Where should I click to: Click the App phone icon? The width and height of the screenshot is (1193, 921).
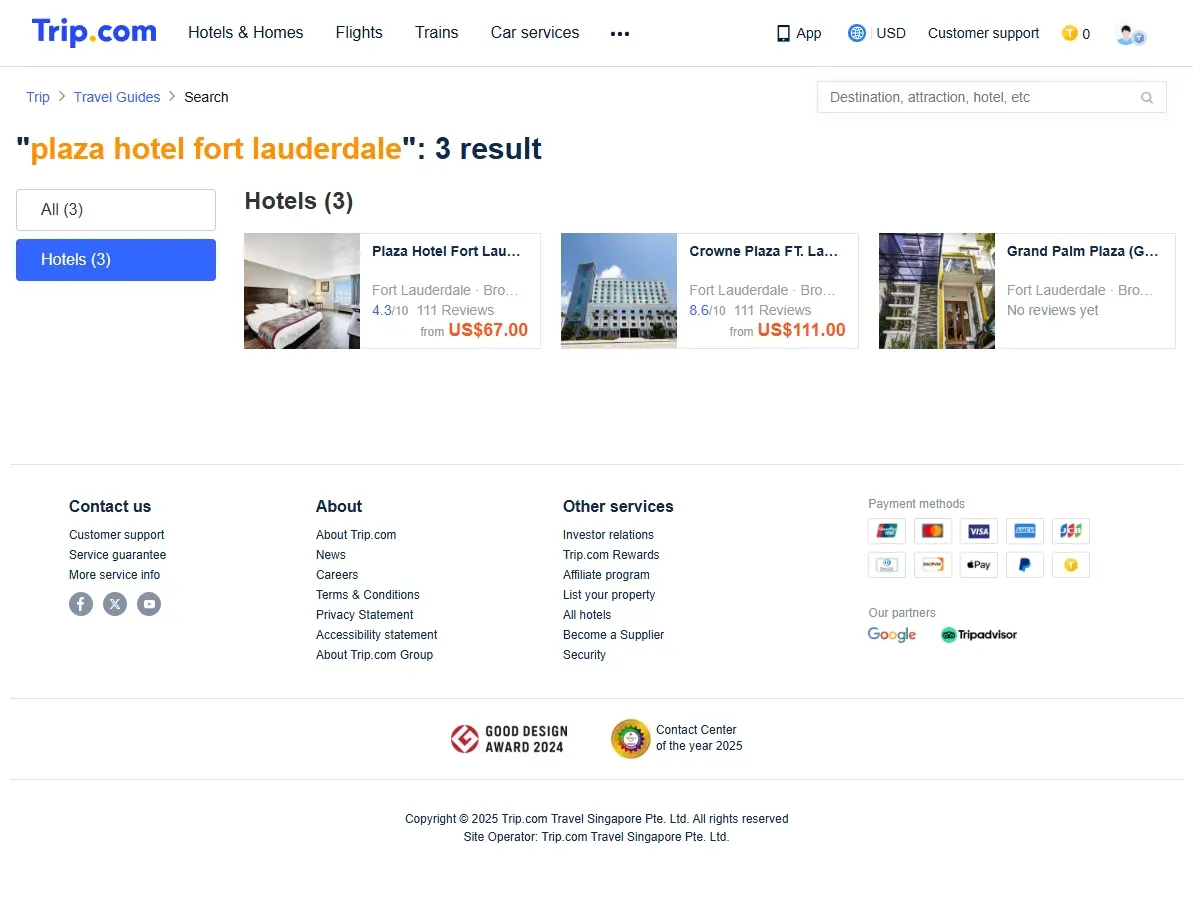point(783,33)
